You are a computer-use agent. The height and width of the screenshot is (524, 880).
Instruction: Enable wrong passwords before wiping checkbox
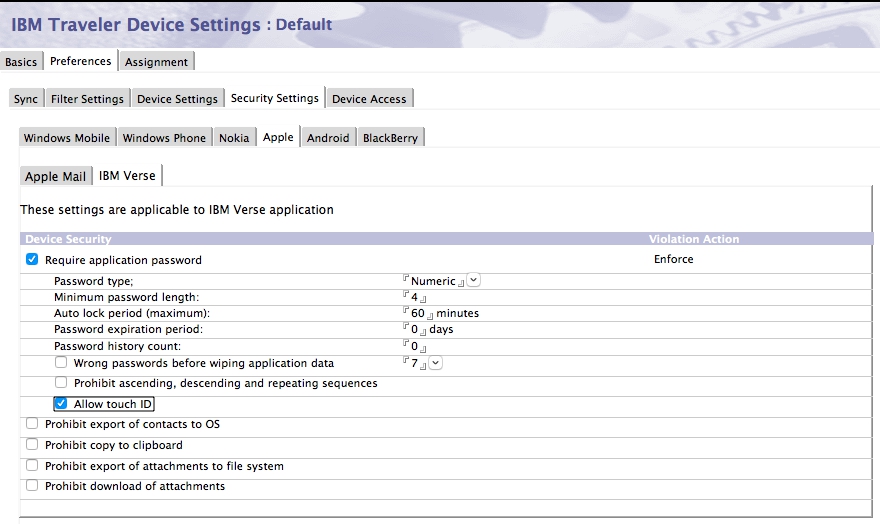pyautogui.click(x=61, y=362)
